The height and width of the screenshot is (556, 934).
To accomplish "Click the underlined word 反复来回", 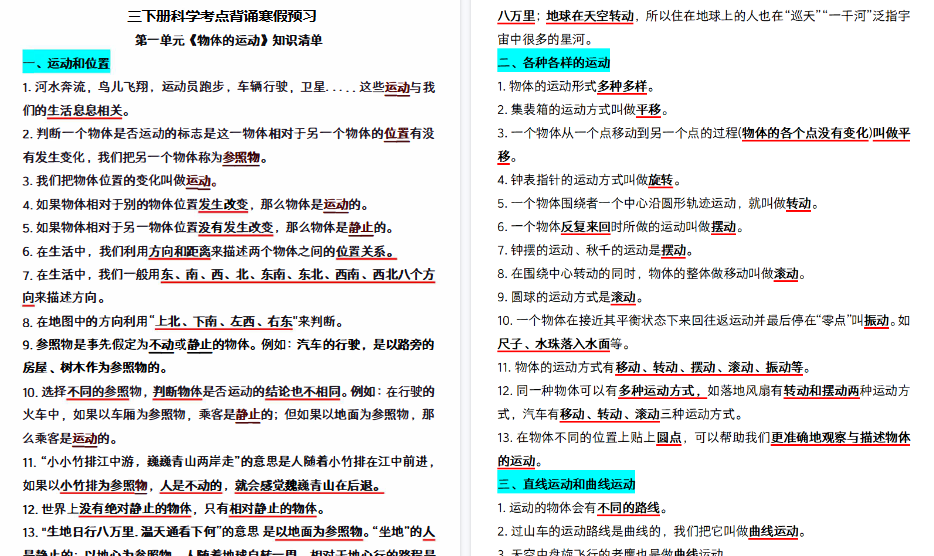I will point(586,227).
